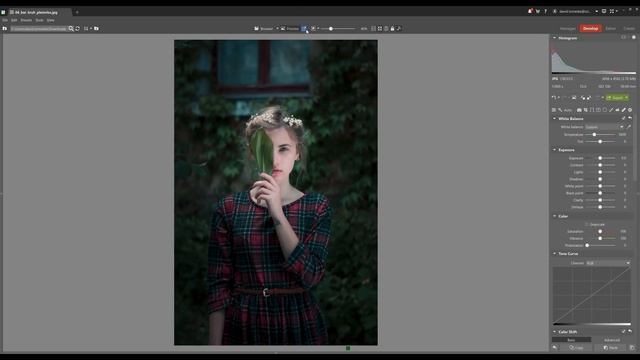Click the Auto enhance button
The image size is (640, 360).
click(568, 110)
